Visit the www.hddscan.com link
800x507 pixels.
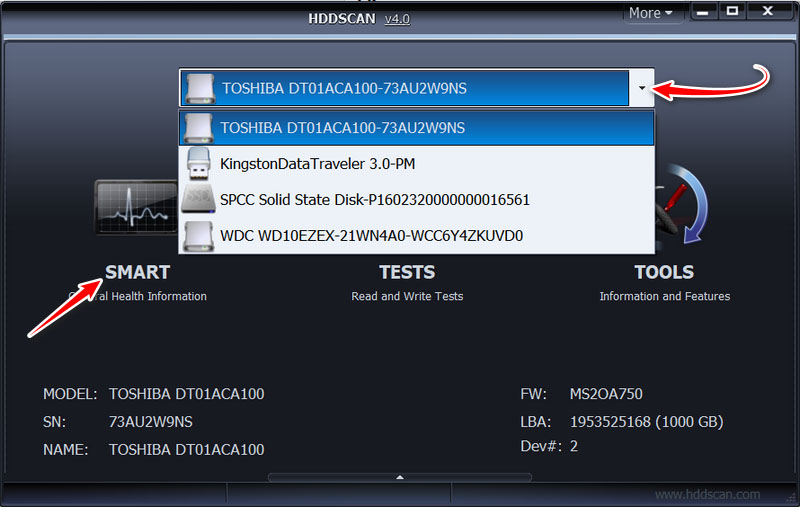pyautogui.click(x=707, y=494)
